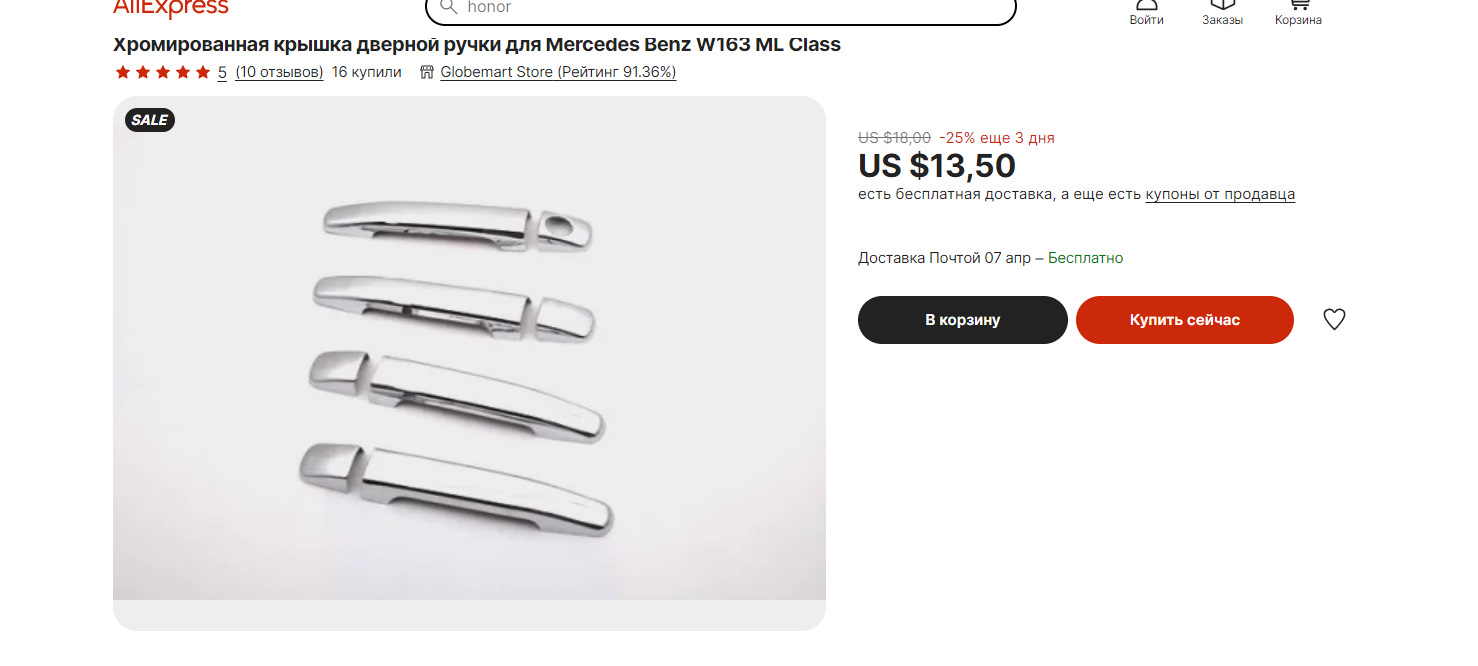Click the product title text

[x=477, y=45]
